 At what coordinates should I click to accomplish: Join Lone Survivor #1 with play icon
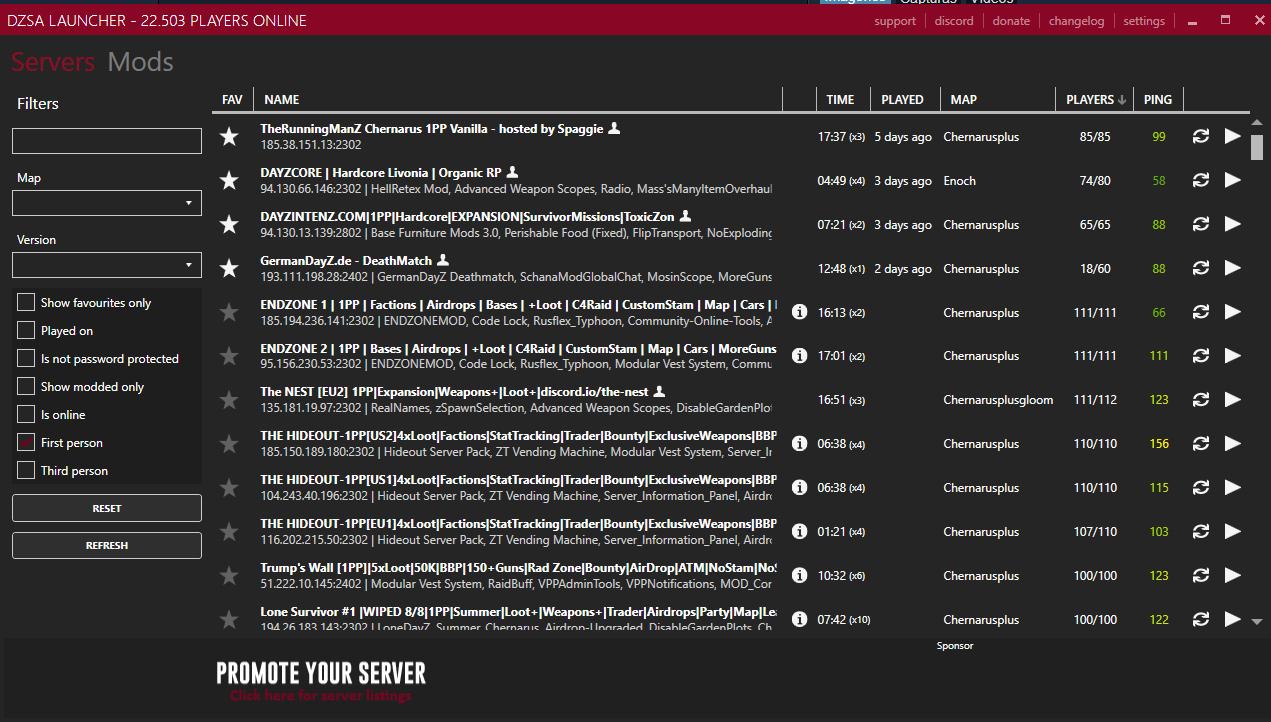tap(1232, 619)
